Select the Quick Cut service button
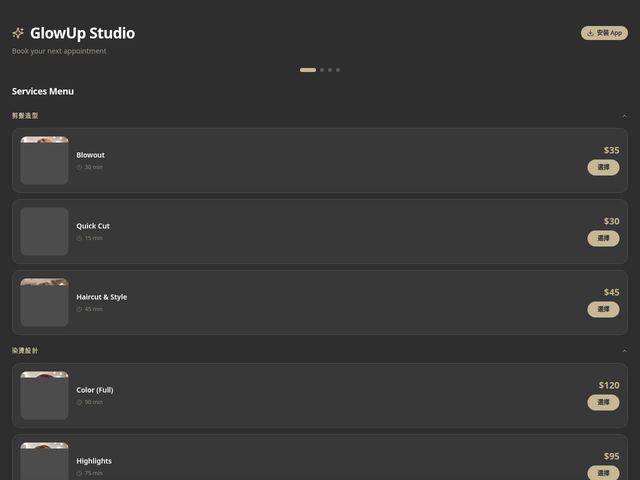Image resolution: width=640 pixels, height=480 pixels. (x=603, y=238)
